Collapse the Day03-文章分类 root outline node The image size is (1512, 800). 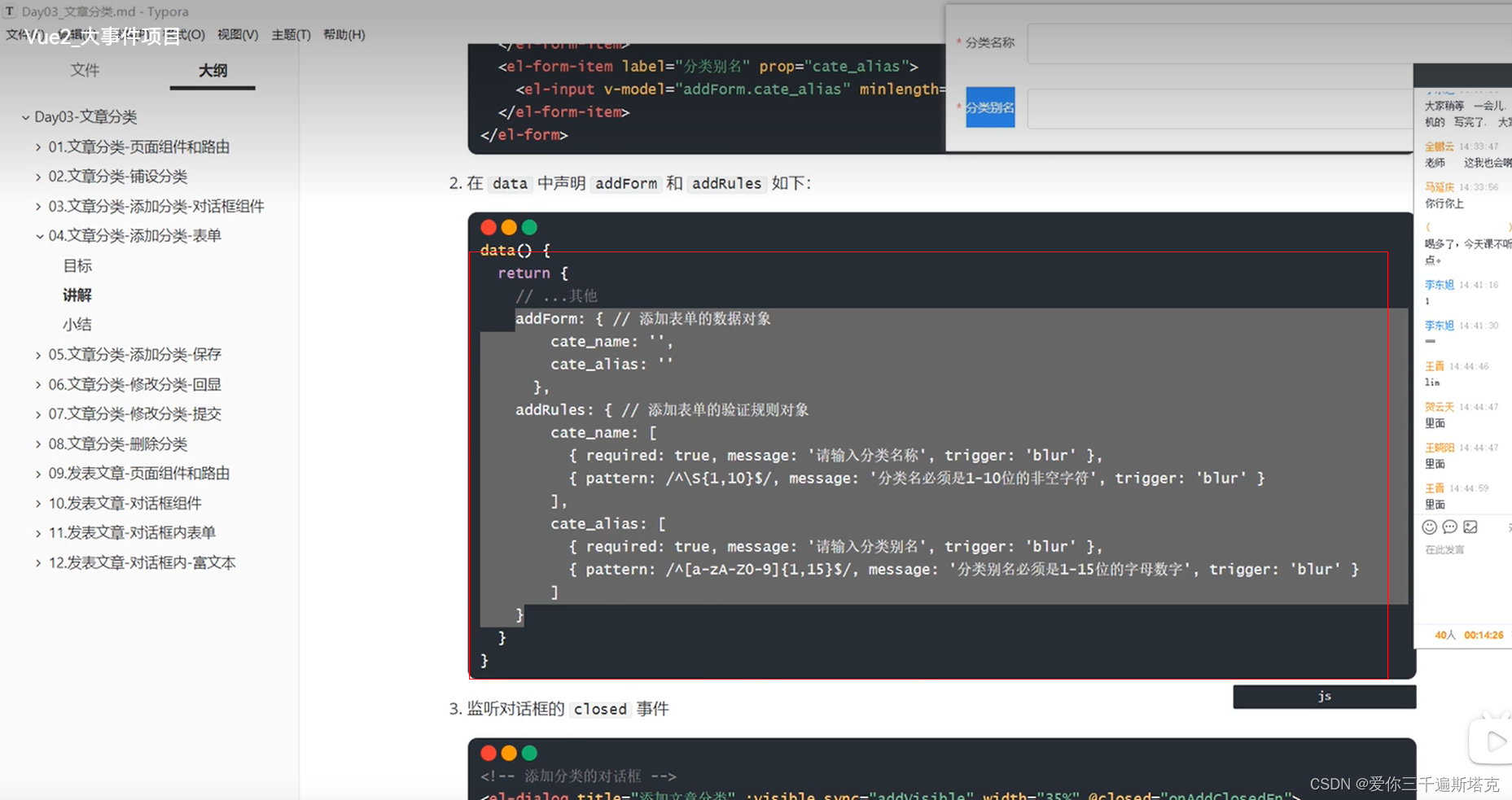[25, 117]
